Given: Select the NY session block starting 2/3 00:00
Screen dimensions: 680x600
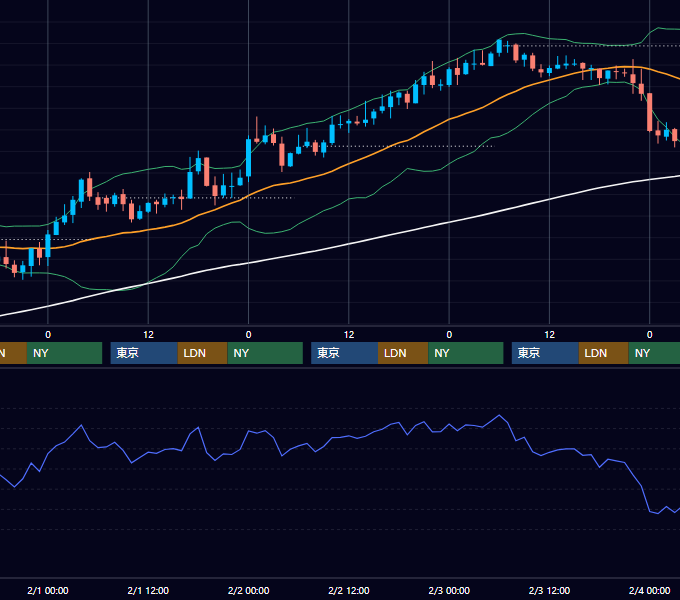Looking at the screenshot, I should 466,353.
